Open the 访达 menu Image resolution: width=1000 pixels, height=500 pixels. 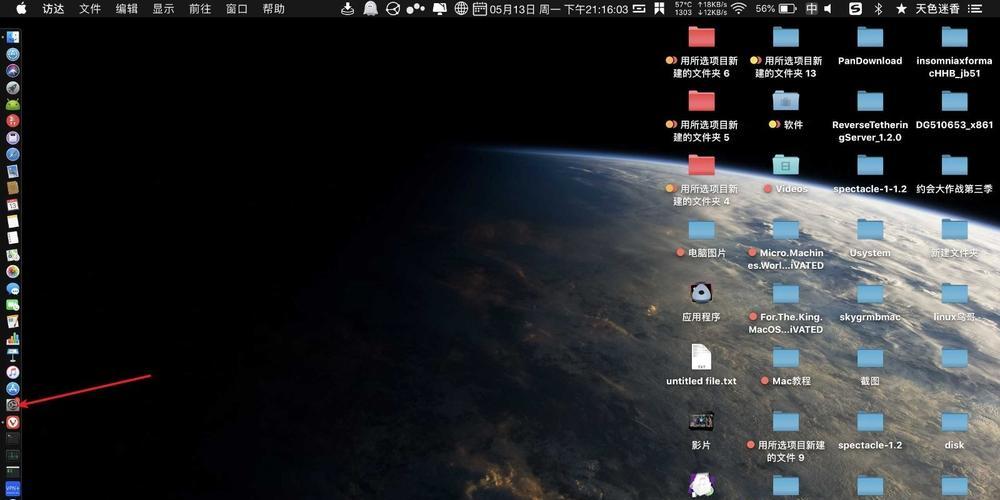53,9
